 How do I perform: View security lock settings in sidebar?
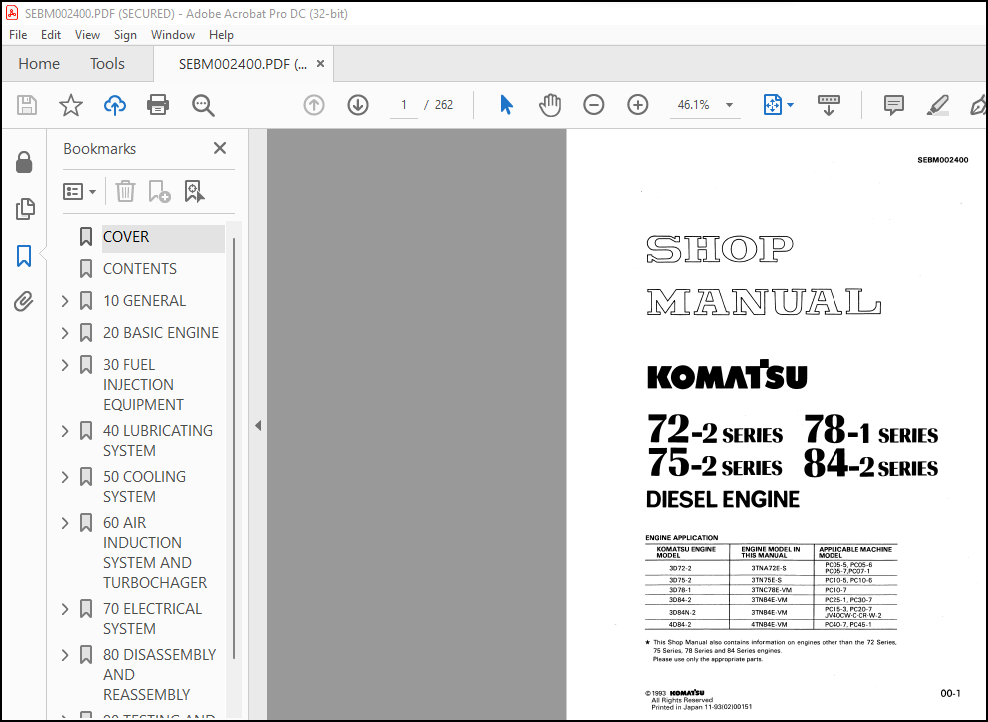pos(24,162)
